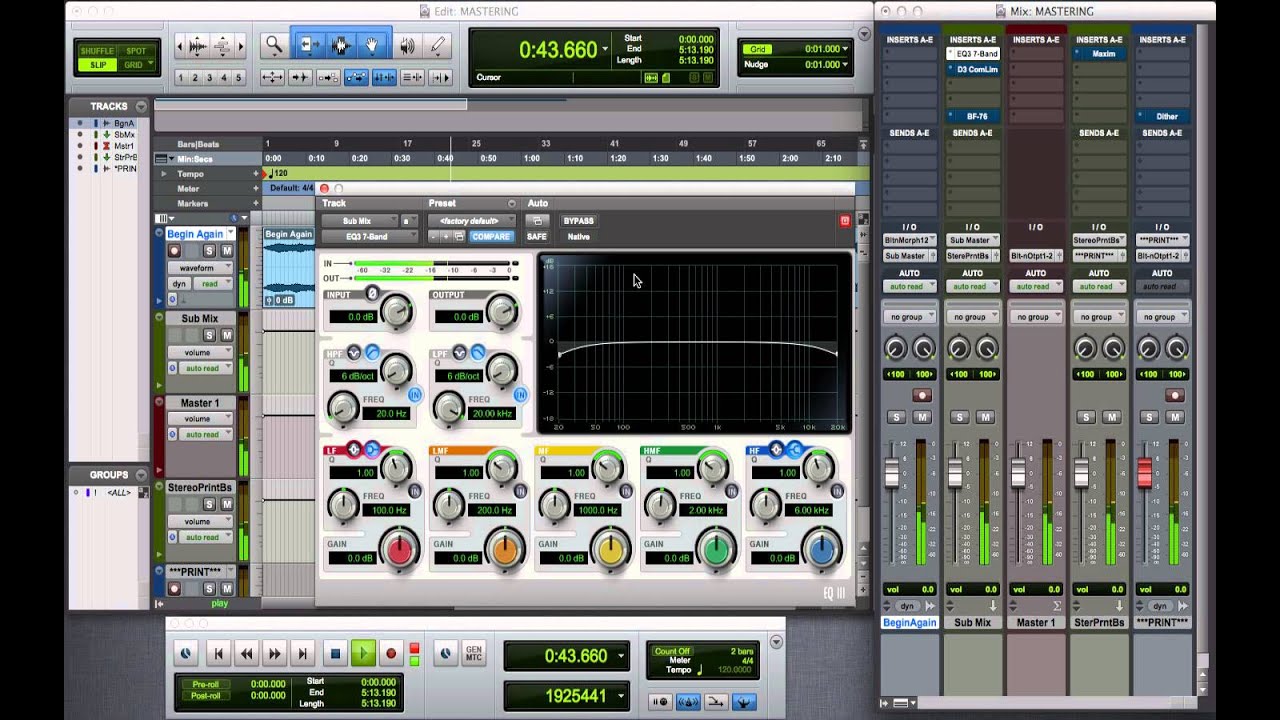The width and height of the screenshot is (1280, 720).
Task: Click the GEN MTC button
Action: 474,654
